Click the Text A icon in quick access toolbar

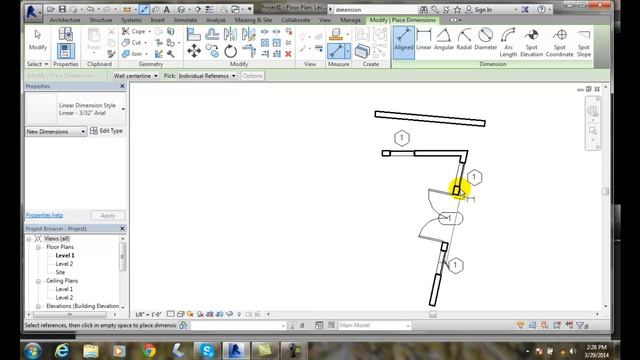click(x=167, y=9)
